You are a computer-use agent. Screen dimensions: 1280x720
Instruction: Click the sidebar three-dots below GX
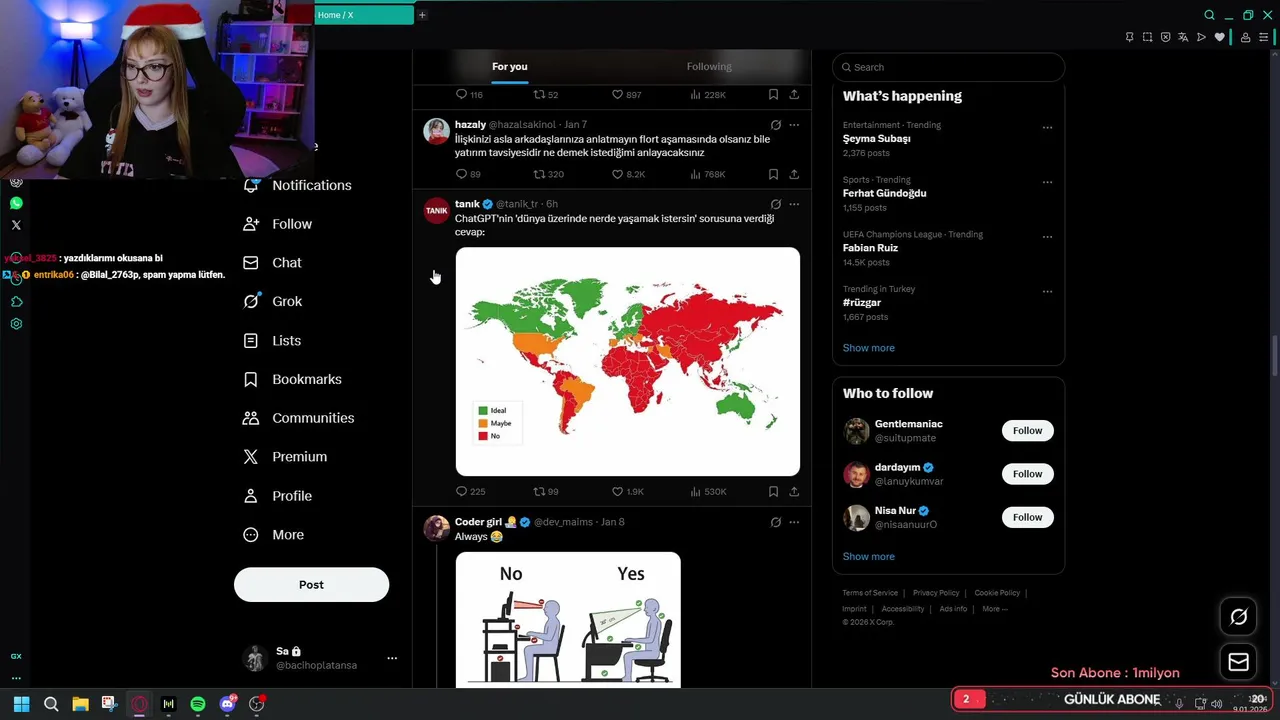coord(16,678)
